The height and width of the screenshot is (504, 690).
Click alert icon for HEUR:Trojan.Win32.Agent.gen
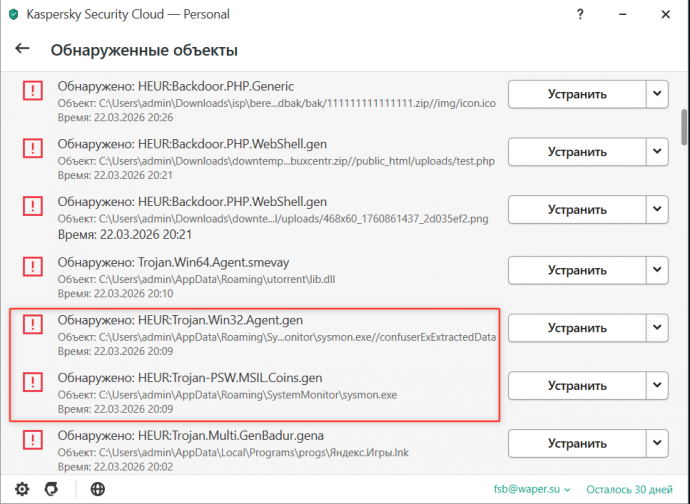33,324
